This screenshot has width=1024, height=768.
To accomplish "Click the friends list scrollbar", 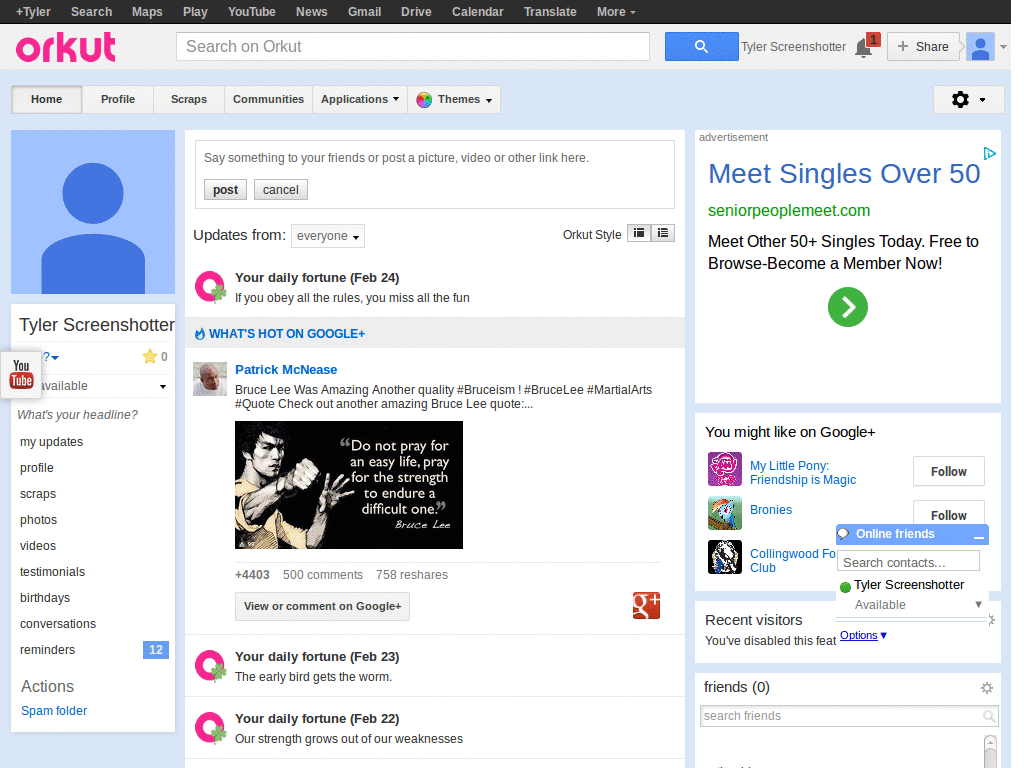I will point(990,751).
